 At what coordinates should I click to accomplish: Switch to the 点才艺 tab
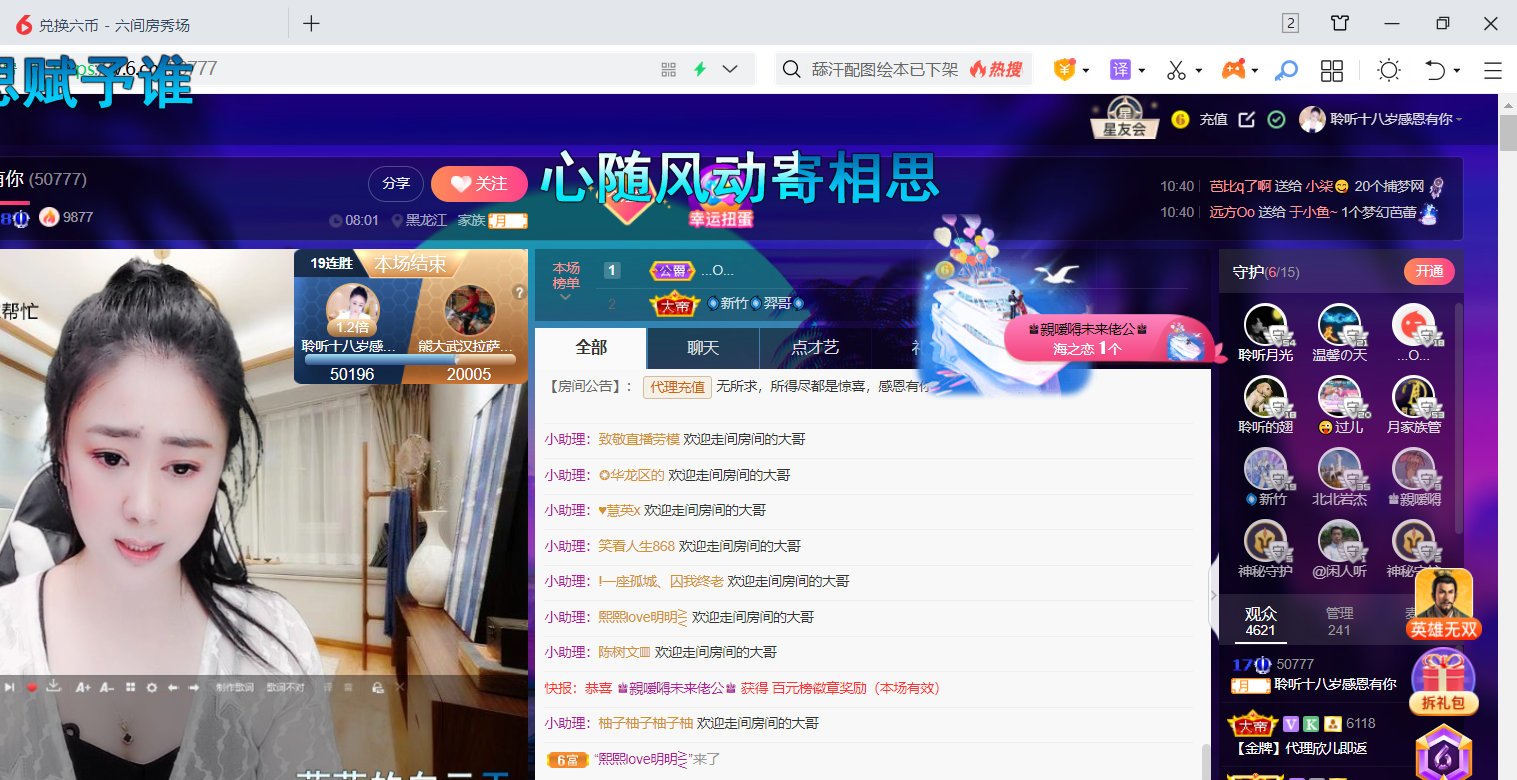coord(815,347)
